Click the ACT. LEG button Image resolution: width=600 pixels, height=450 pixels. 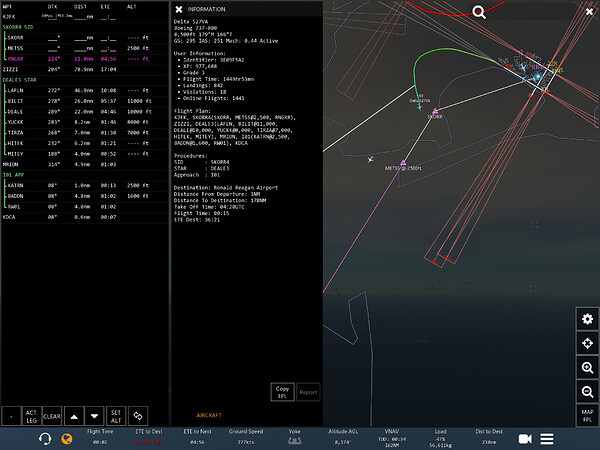[31, 416]
